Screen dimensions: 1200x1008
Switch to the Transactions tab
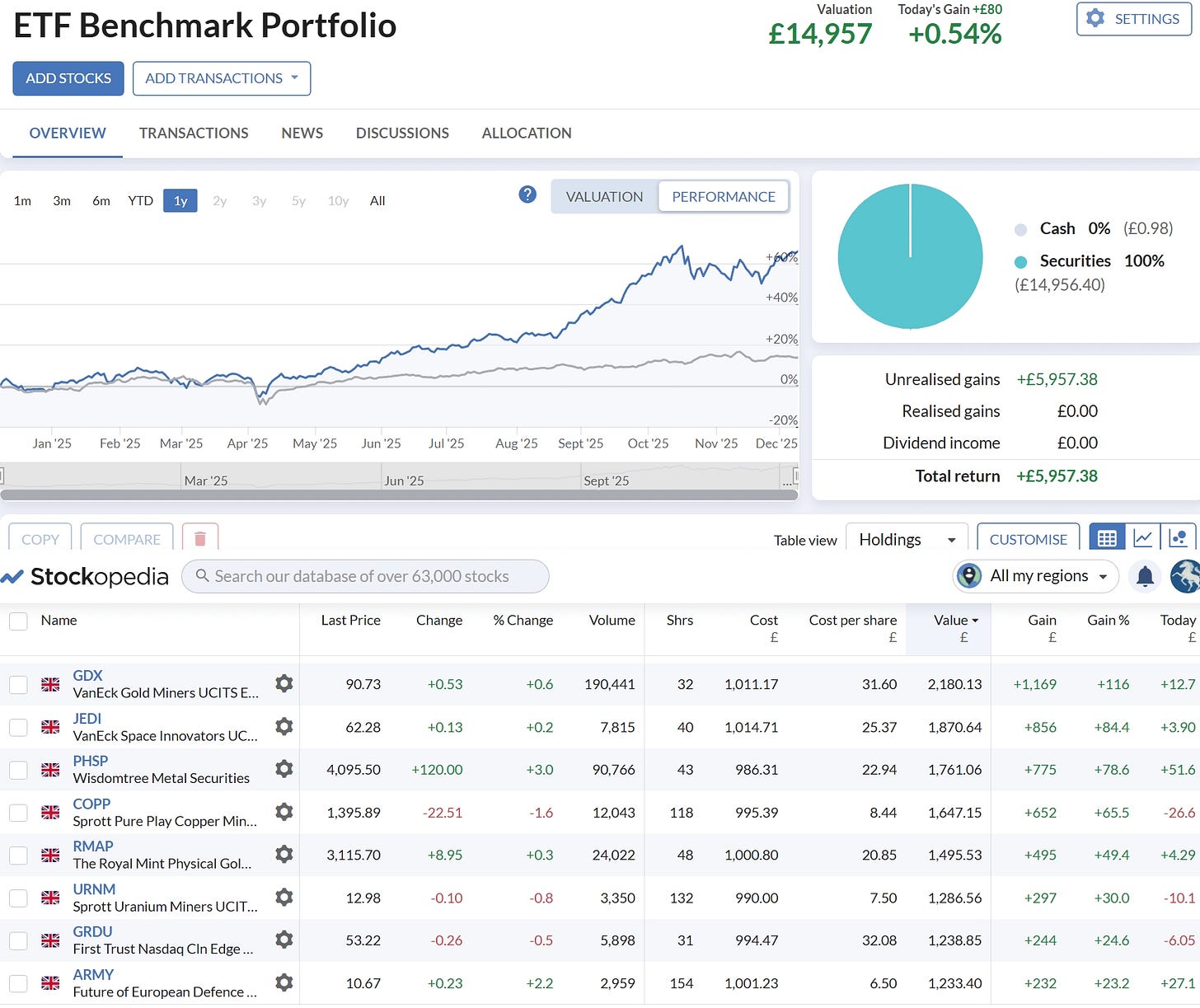click(194, 133)
